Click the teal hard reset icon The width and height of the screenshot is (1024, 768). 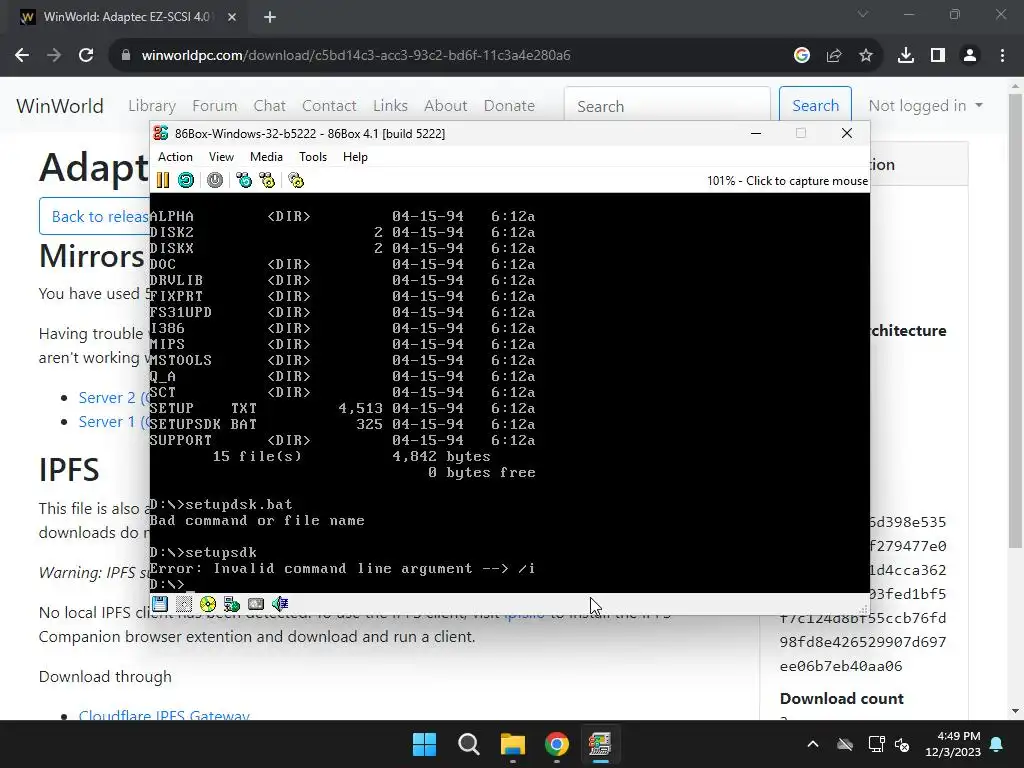point(186,180)
